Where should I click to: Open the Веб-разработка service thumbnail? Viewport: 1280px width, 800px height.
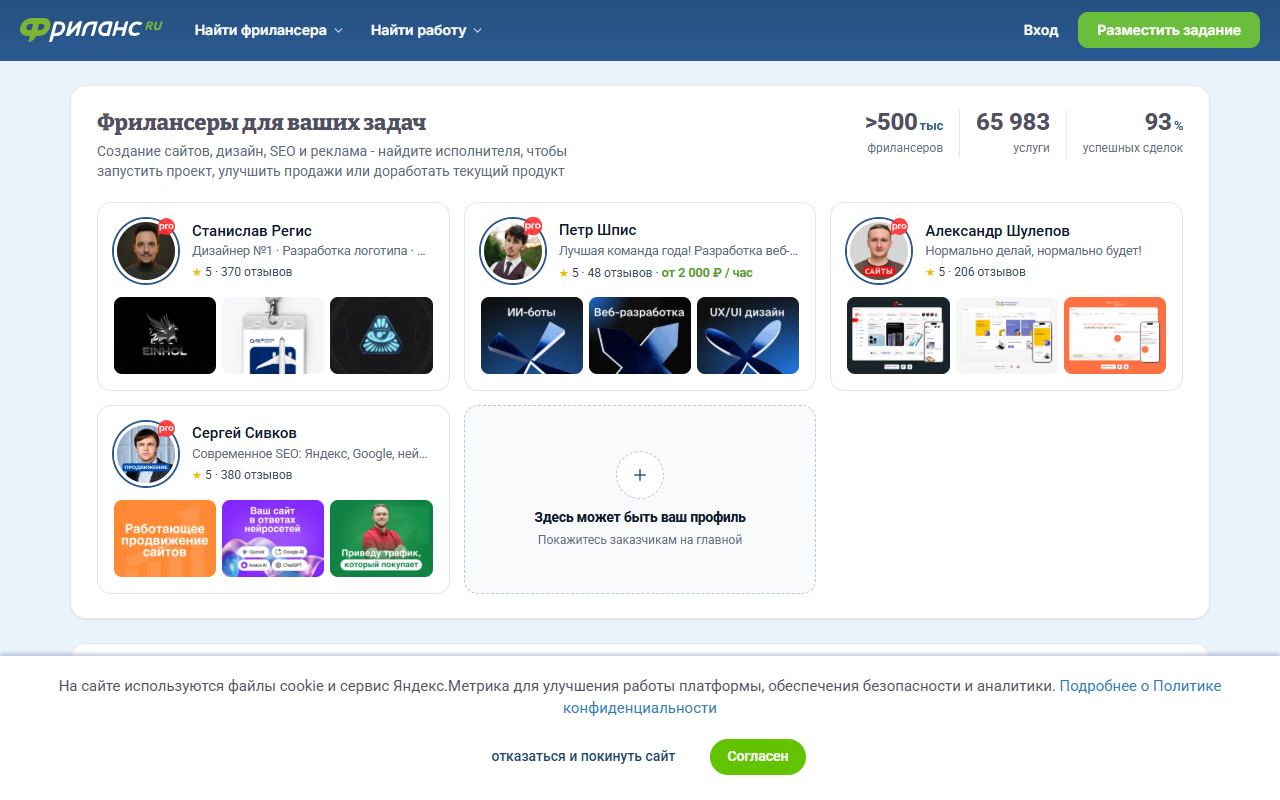point(640,335)
